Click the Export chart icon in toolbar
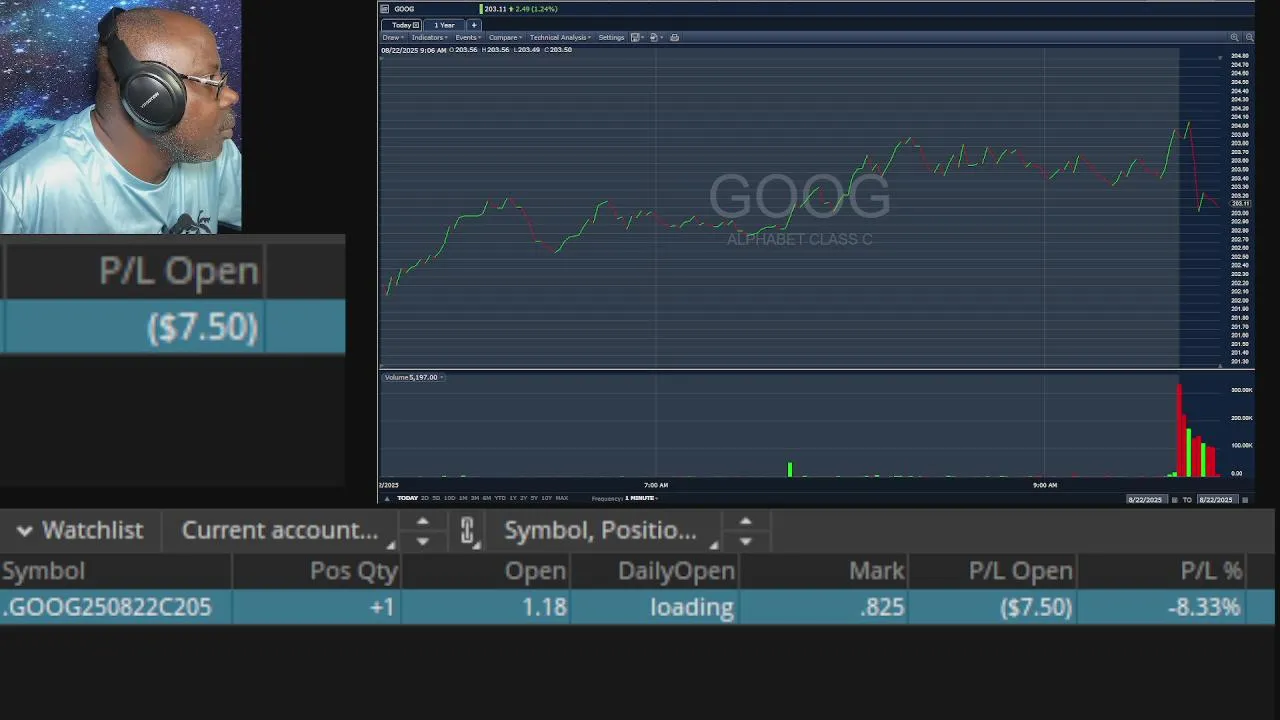1280x720 pixels. [x=653, y=38]
